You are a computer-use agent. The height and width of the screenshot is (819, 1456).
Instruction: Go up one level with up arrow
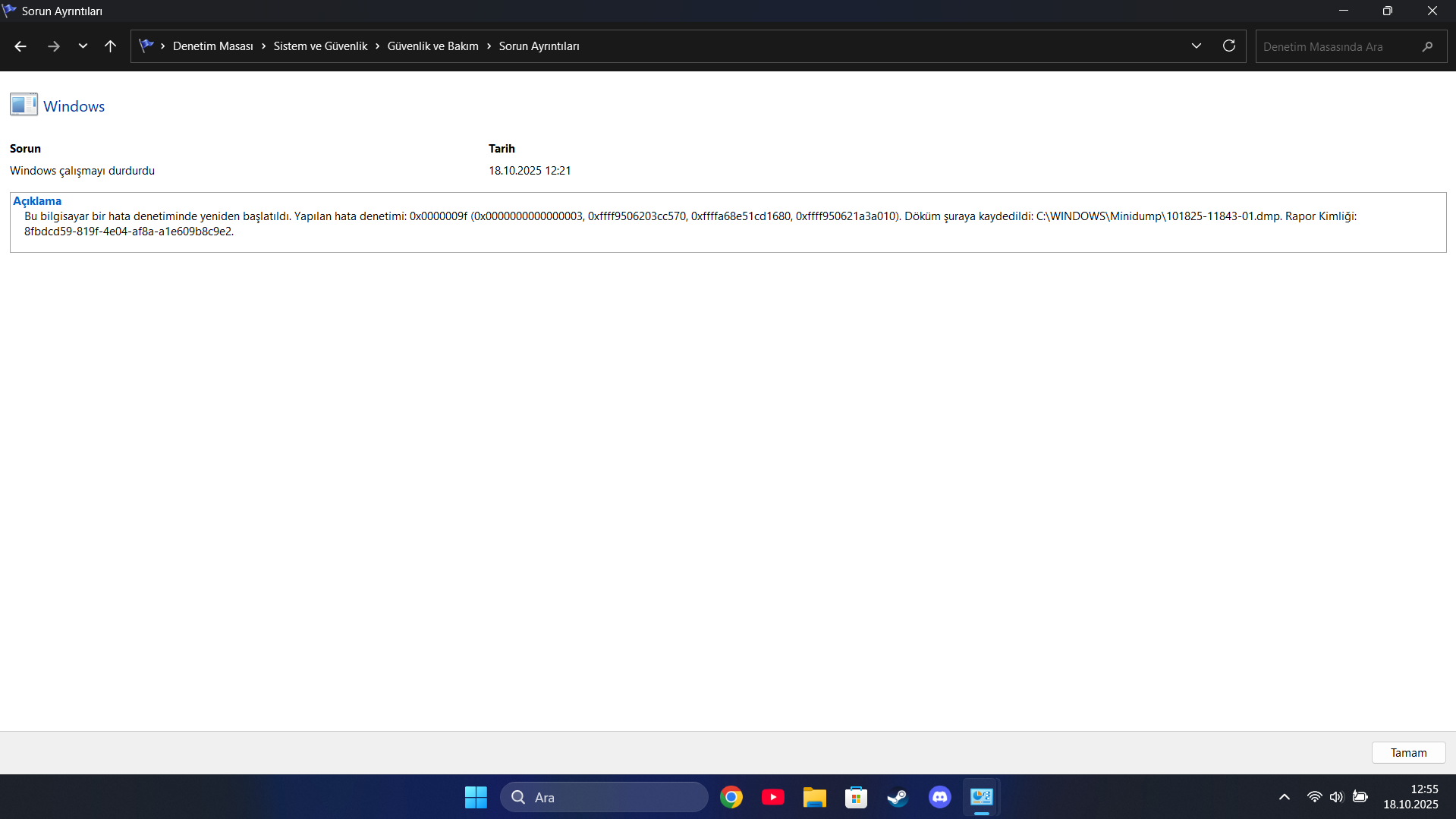(x=110, y=46)
